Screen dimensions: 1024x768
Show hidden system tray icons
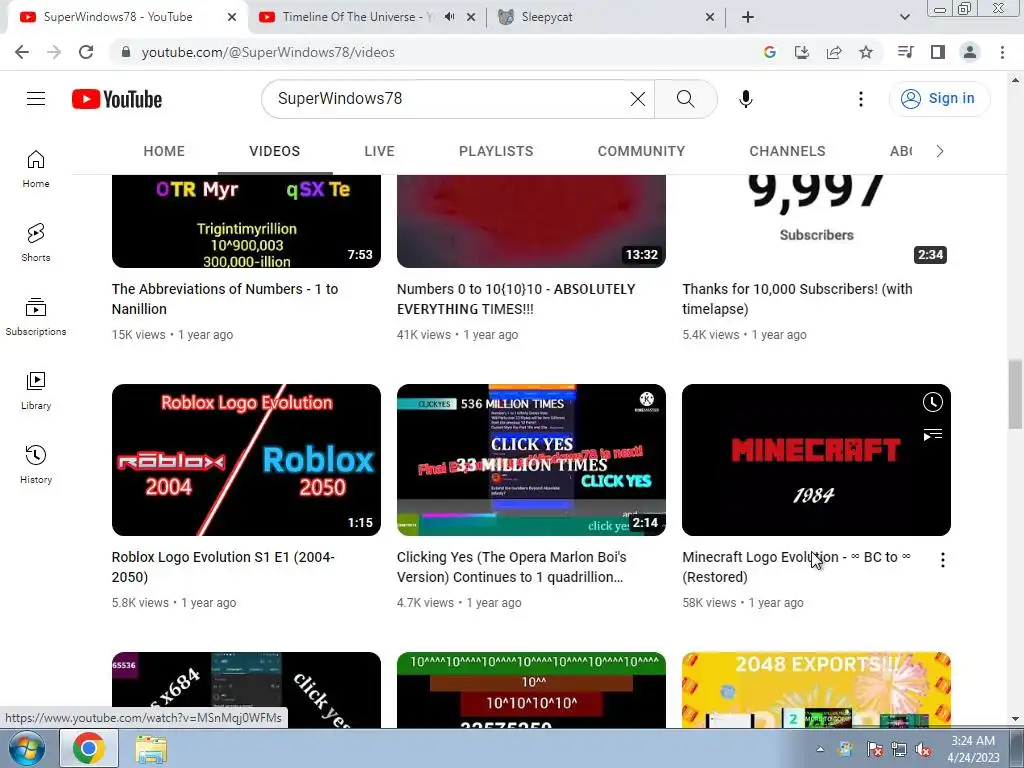820,749
